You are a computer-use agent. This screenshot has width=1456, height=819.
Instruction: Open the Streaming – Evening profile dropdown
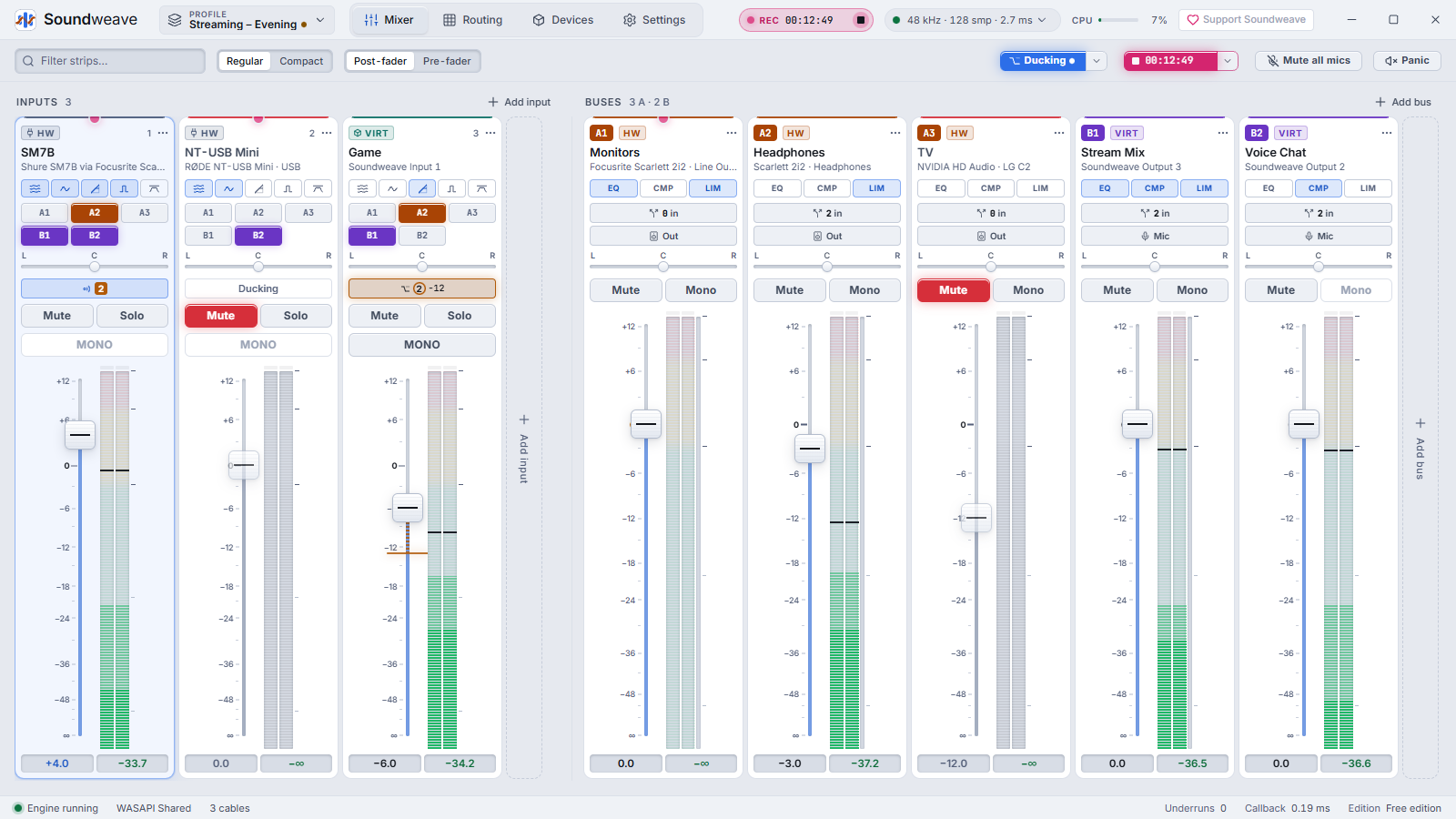click(247, 20)
